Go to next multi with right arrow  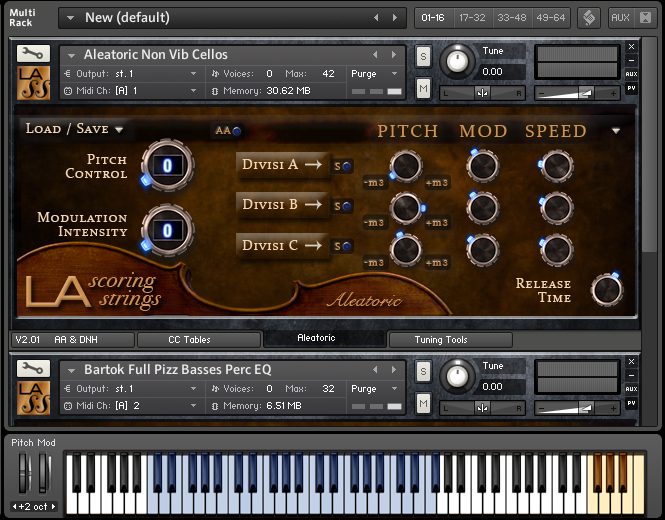pyautogui.click(x=395, y=18)
